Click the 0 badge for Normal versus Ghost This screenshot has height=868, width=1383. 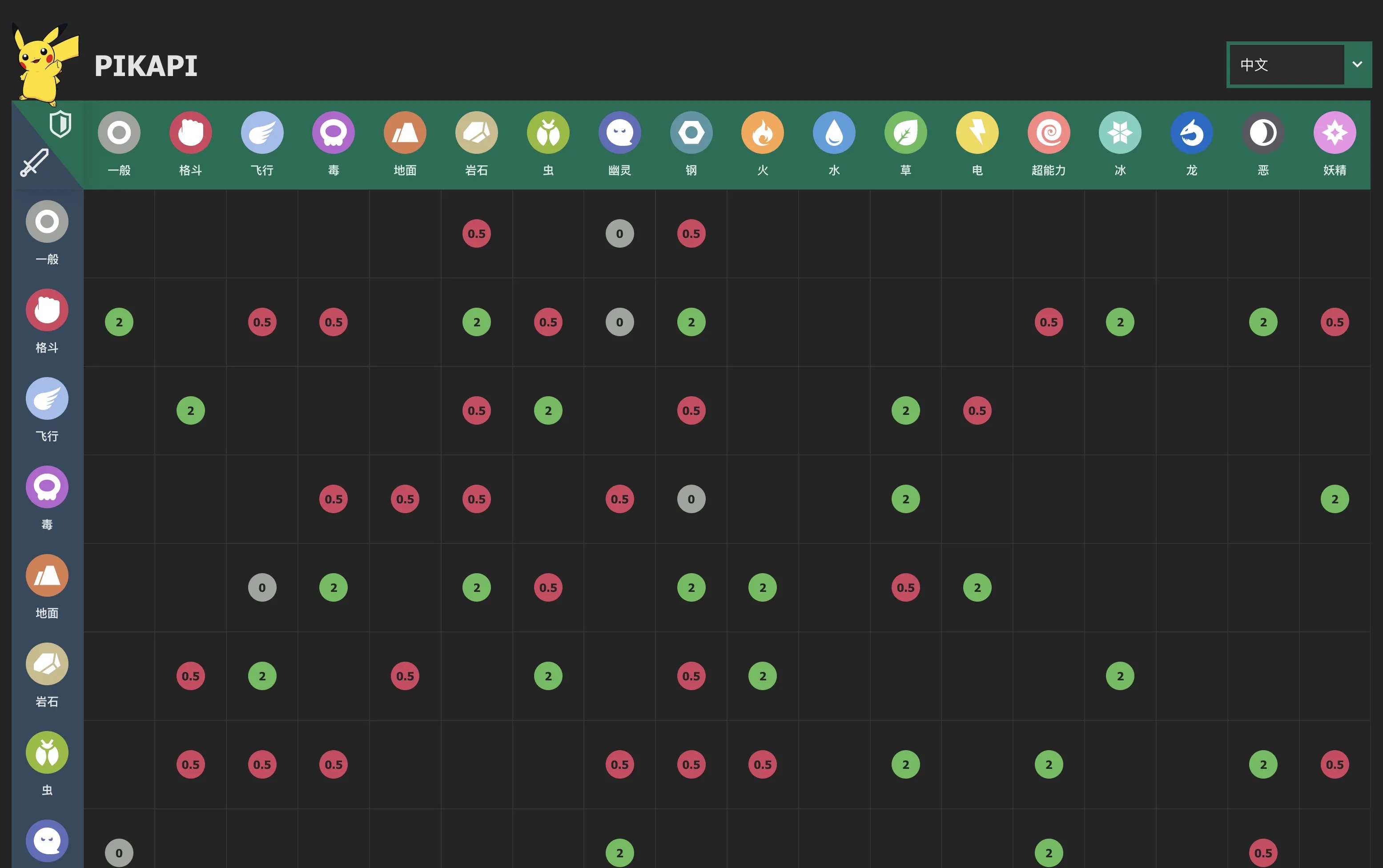(620, 233)
